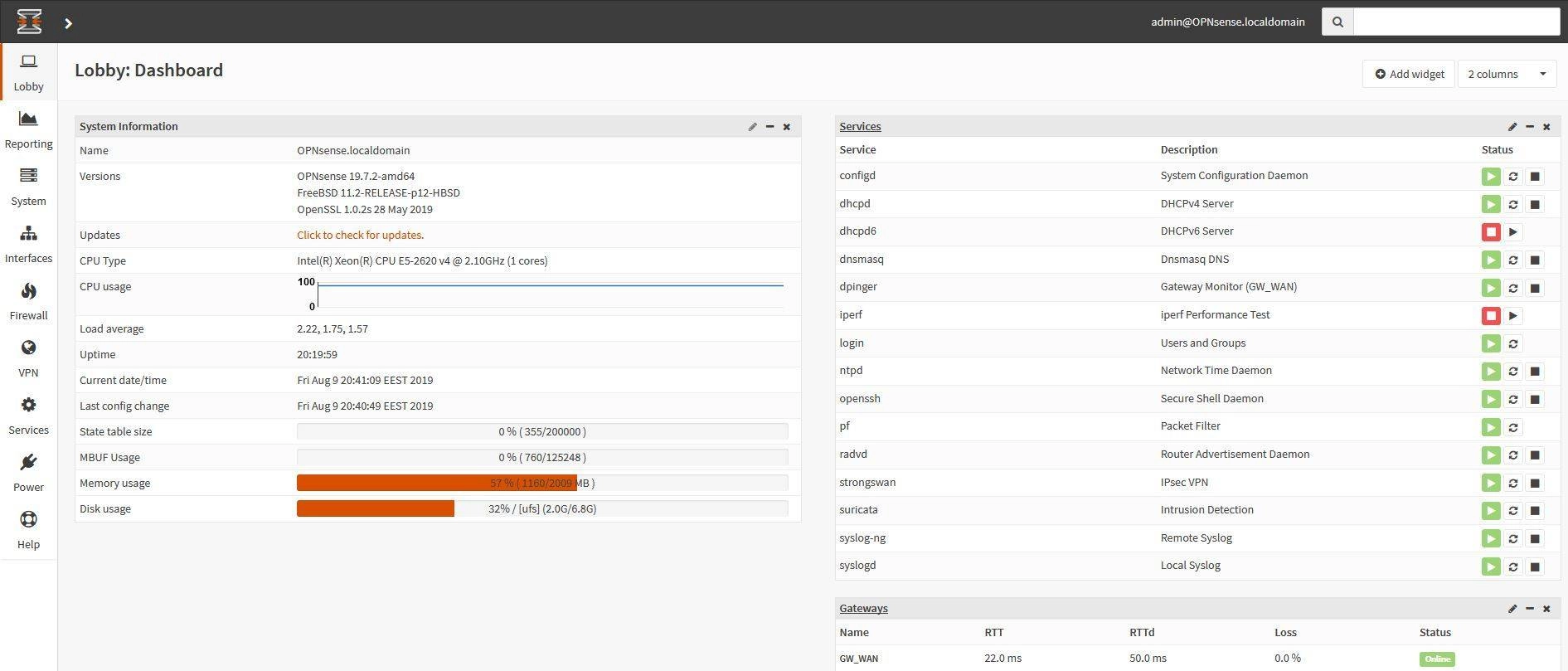Image resolution: width=1568 pixels, height=671 pixels.
Task: Restart the openssh service
Action: 1512,399
